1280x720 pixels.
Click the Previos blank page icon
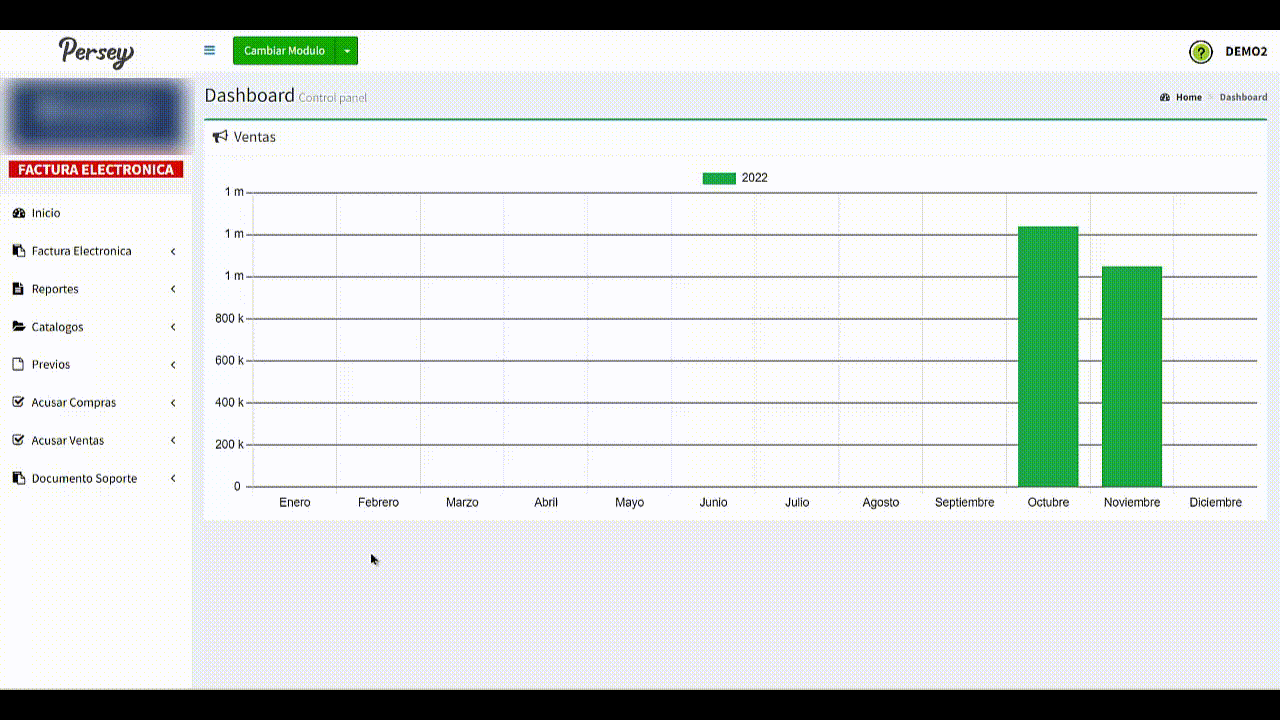[x=18, y=365]
